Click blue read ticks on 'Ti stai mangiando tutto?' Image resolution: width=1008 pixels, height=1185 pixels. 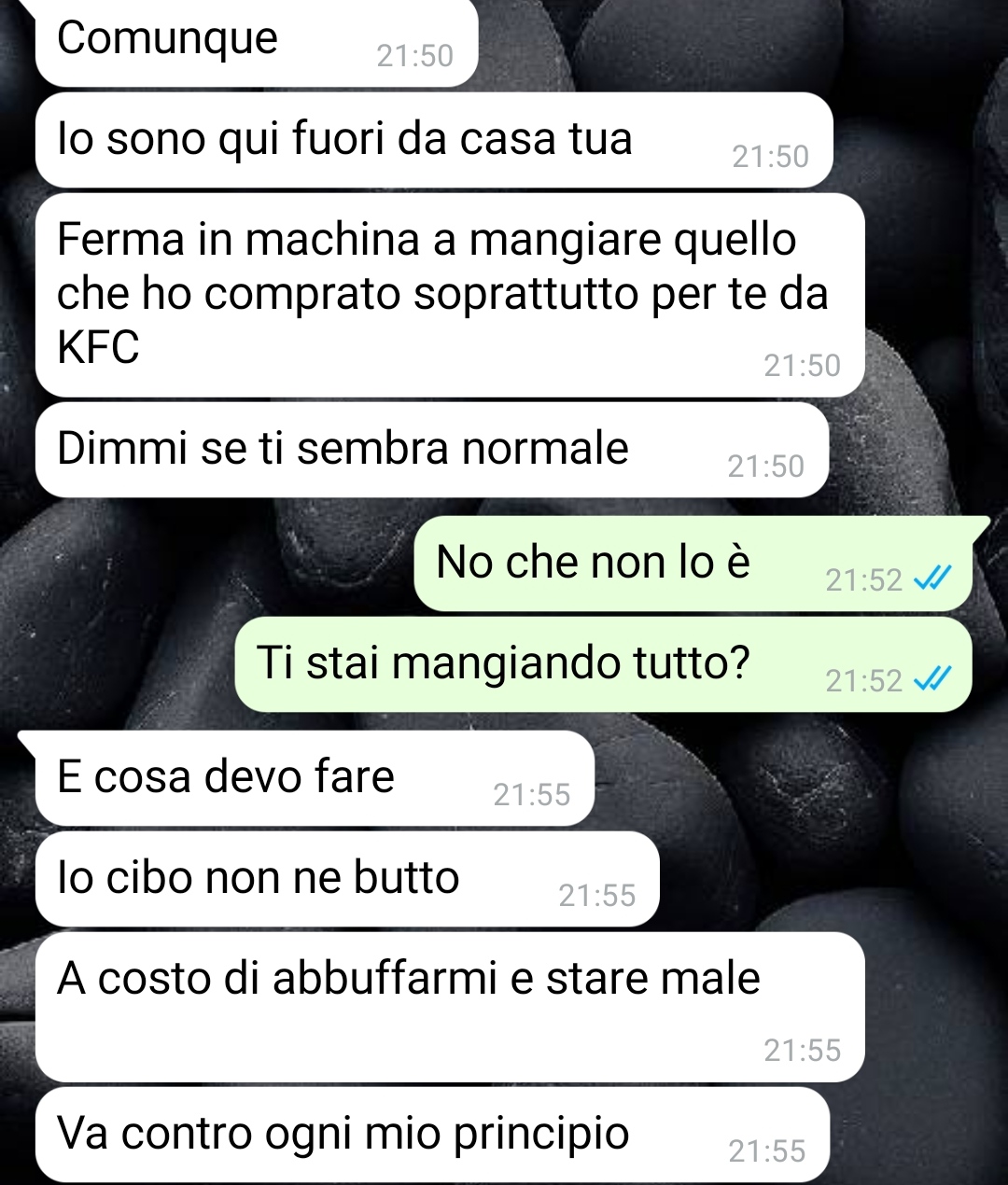[x=931, y=680]
